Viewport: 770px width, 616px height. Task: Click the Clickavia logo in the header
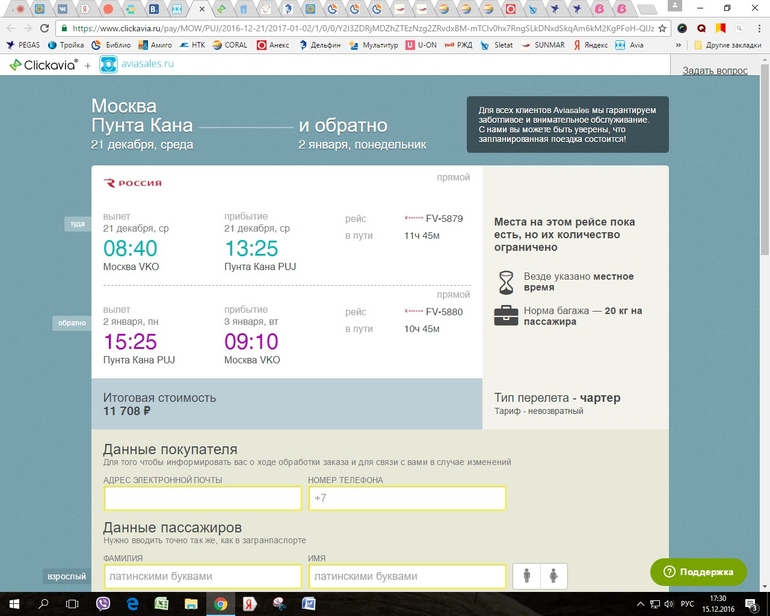point(43,65)
